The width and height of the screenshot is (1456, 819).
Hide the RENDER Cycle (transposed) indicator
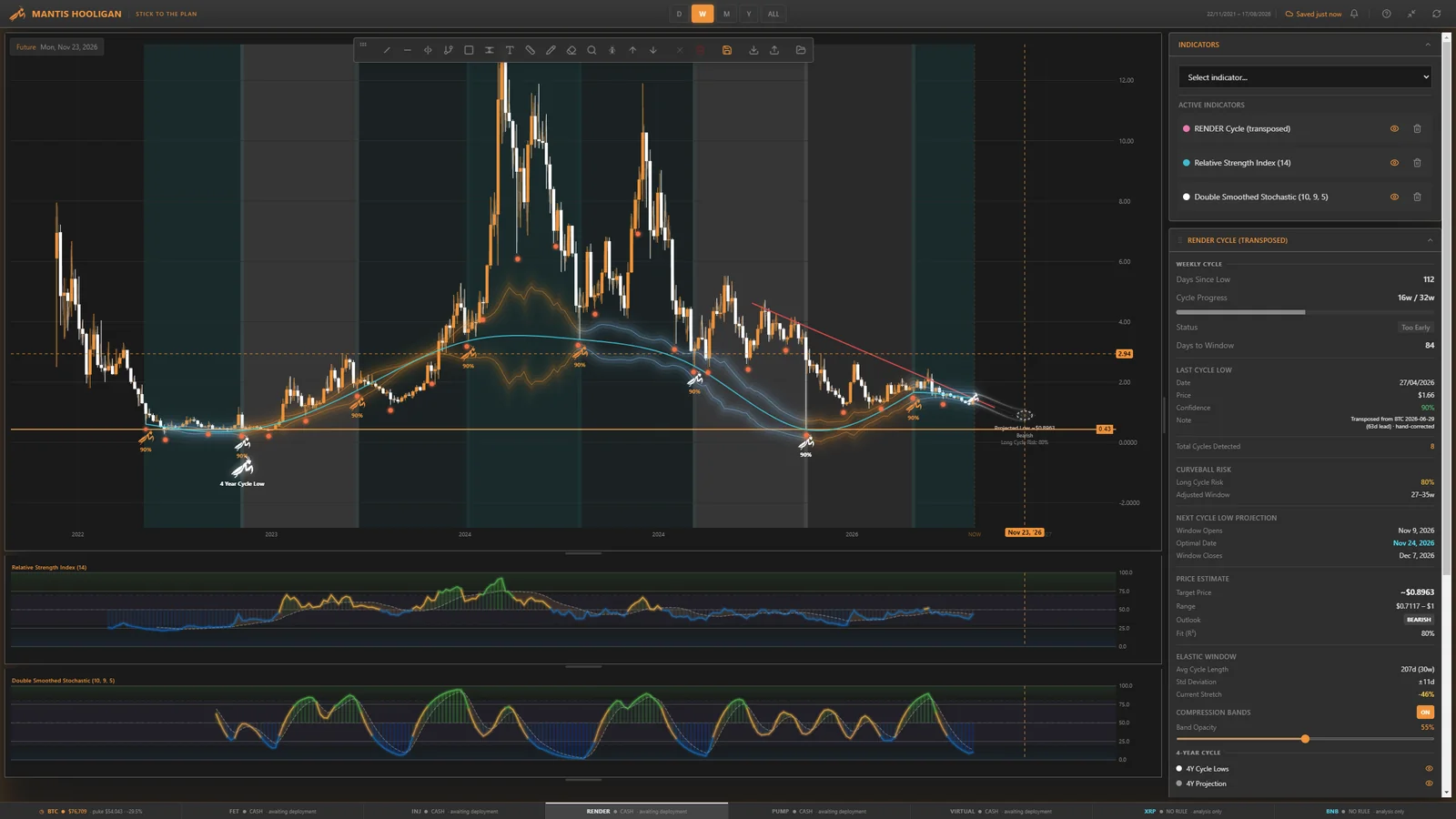(1394, 129)
